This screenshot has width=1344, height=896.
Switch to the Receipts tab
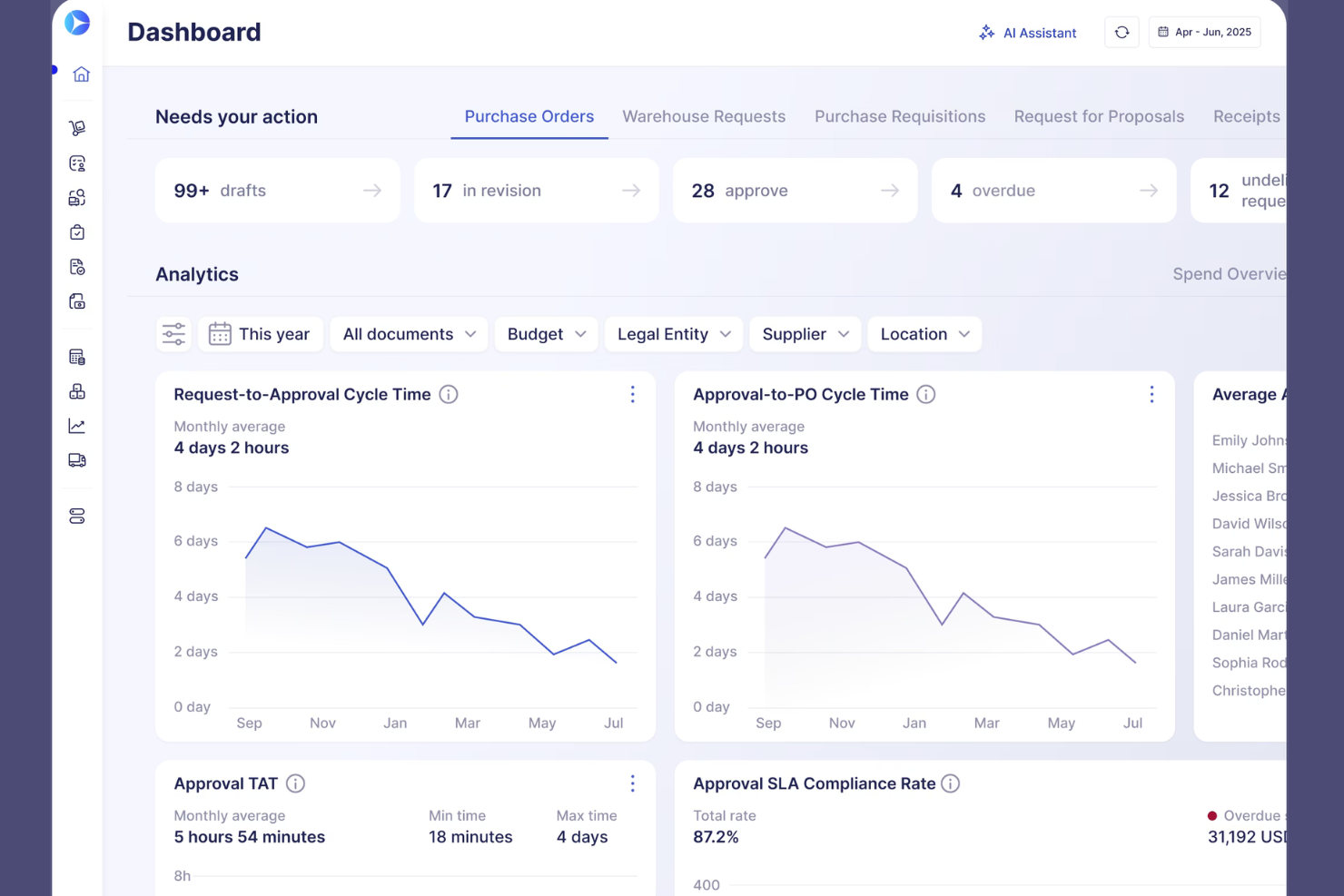tap(1247, 116)
